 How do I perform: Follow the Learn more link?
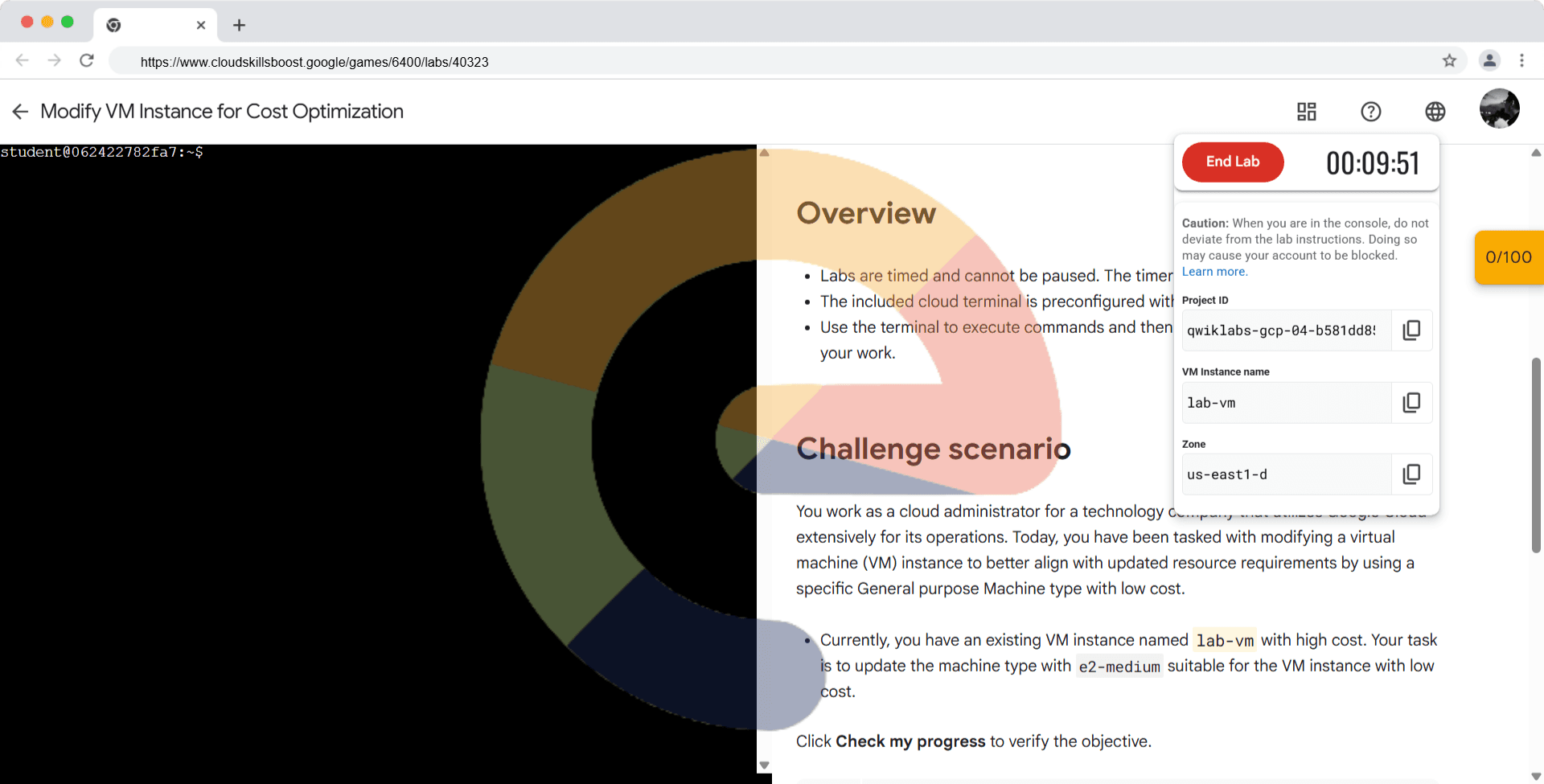pyautogui.click(x=1214, y=272)
